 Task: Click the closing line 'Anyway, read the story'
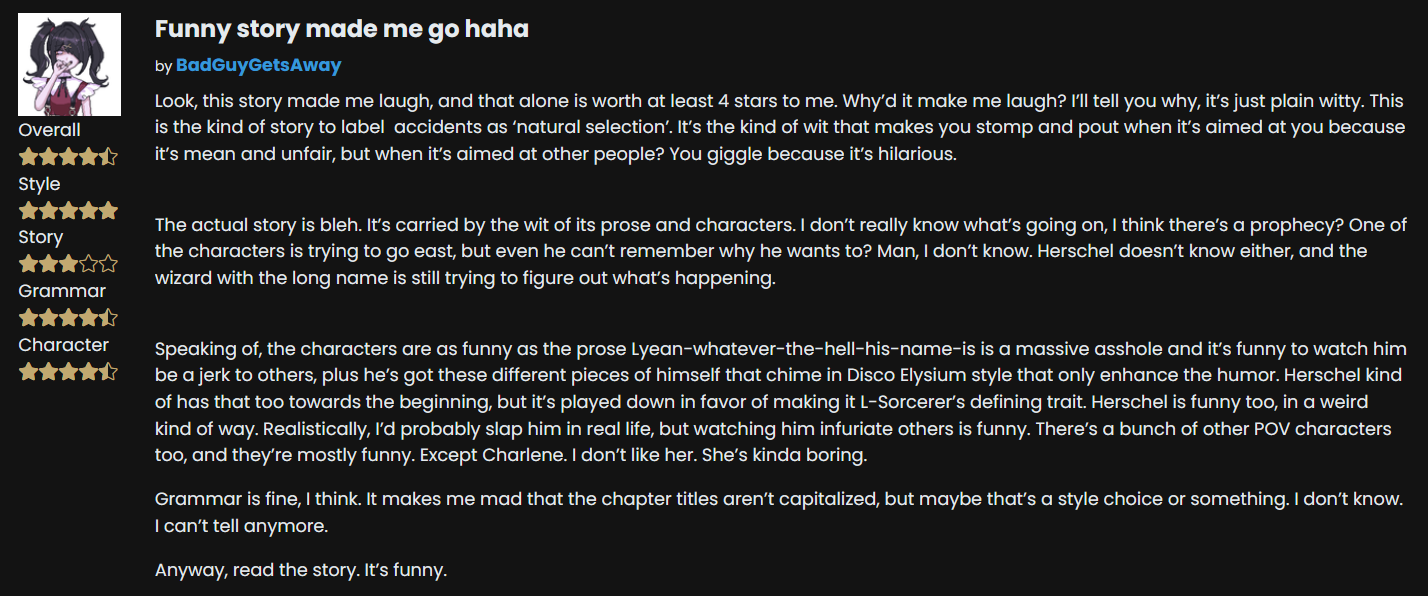click(x=300, y=571)
